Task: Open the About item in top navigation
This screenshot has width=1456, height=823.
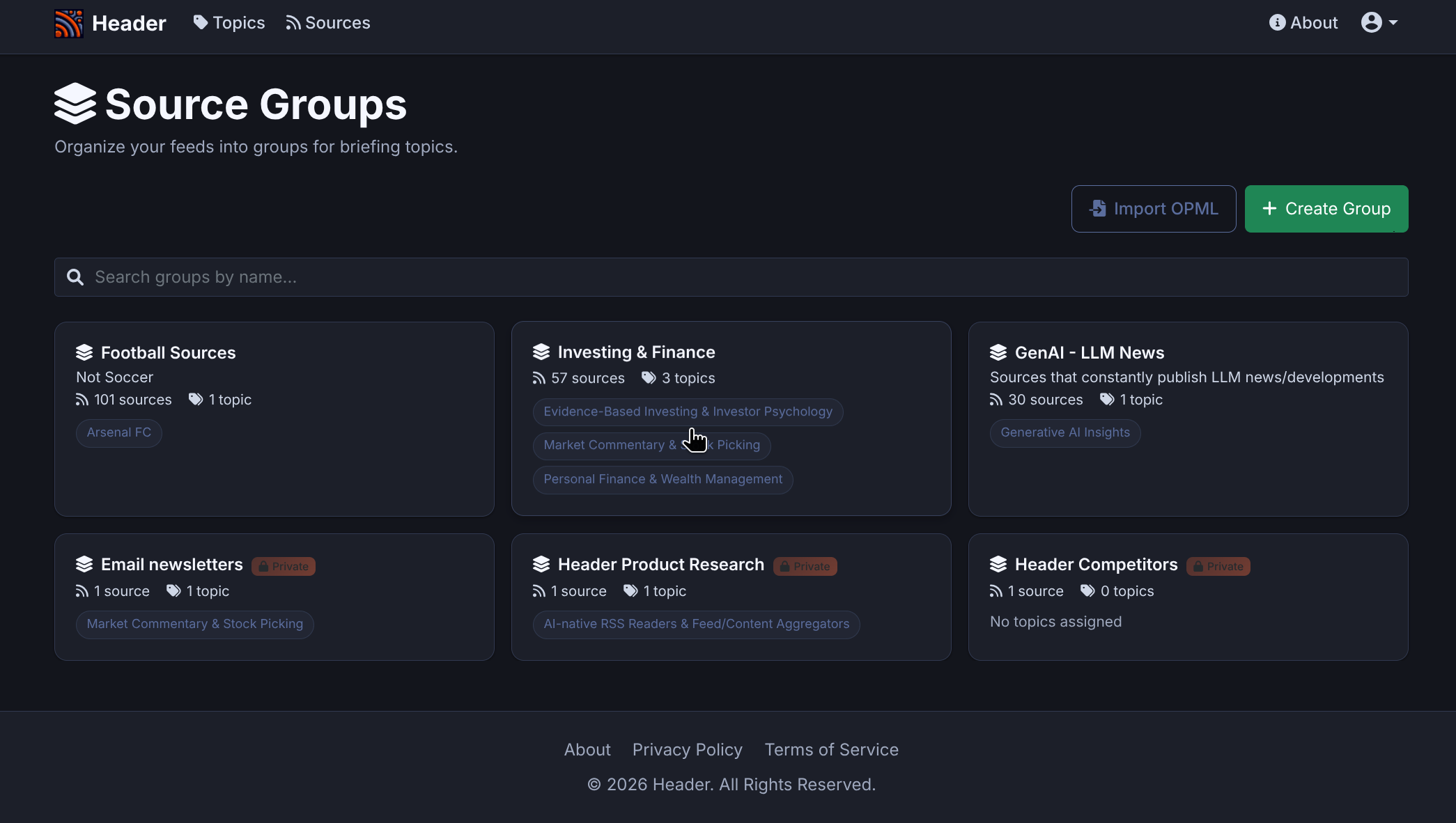Action: (1303, 23)
